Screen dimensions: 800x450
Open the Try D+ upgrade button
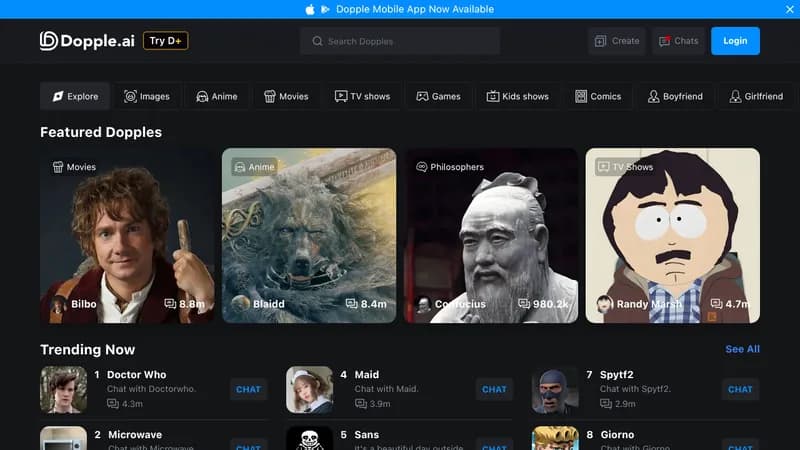(x=166, y=41)
